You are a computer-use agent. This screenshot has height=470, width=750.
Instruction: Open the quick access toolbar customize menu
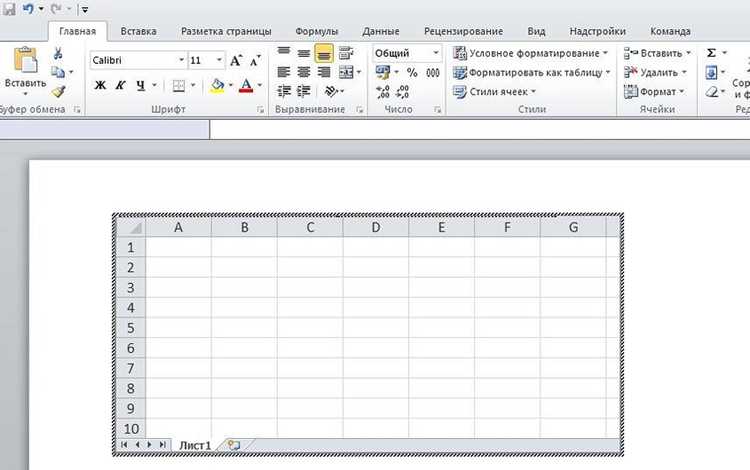tap(84, 9)
